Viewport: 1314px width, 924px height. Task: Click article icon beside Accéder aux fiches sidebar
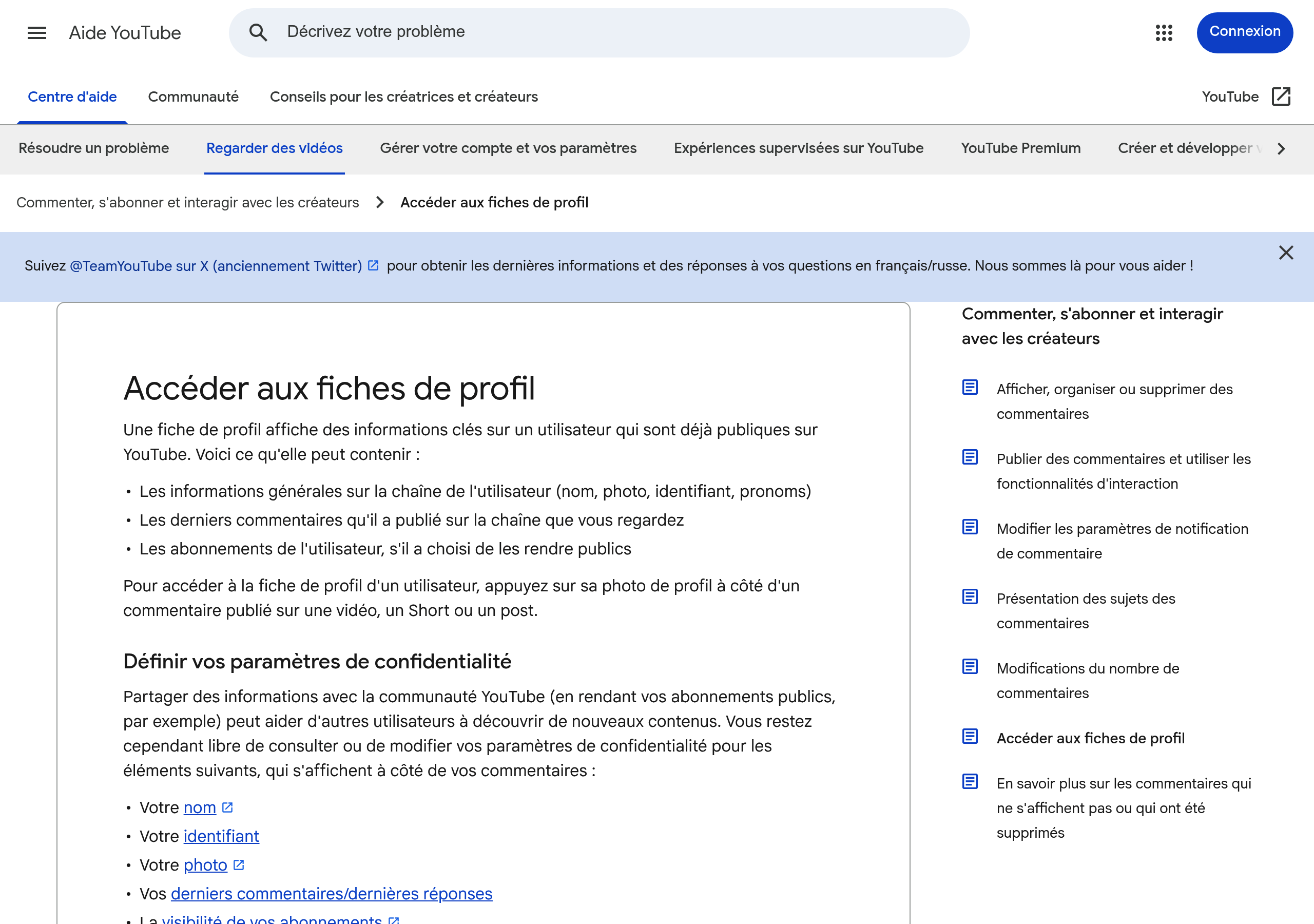(x=970, y=737)
